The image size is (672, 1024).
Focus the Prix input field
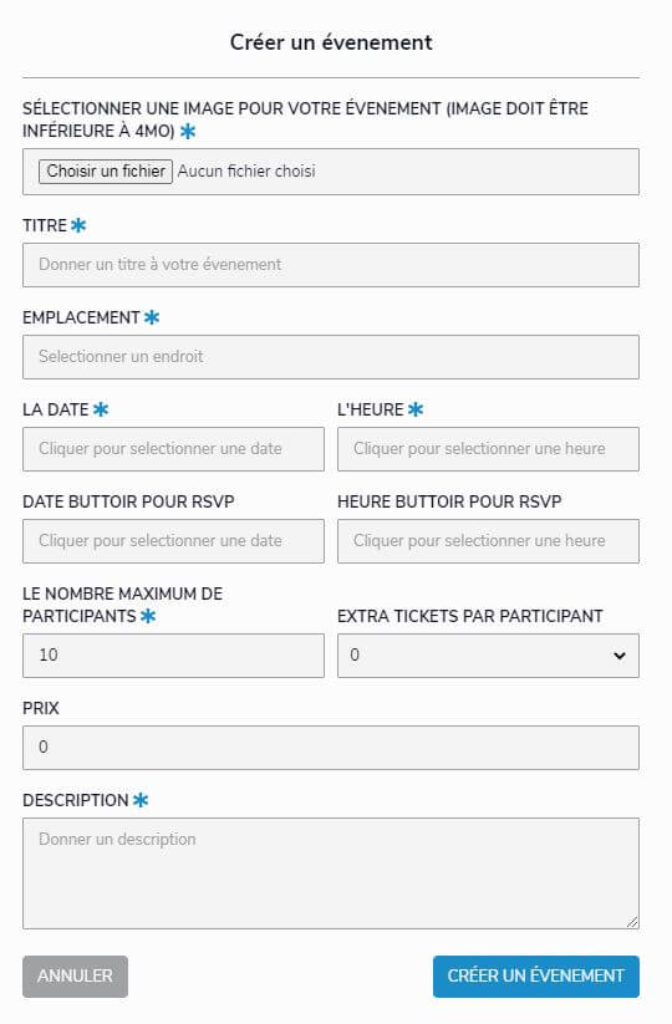[x=330, y=748]
